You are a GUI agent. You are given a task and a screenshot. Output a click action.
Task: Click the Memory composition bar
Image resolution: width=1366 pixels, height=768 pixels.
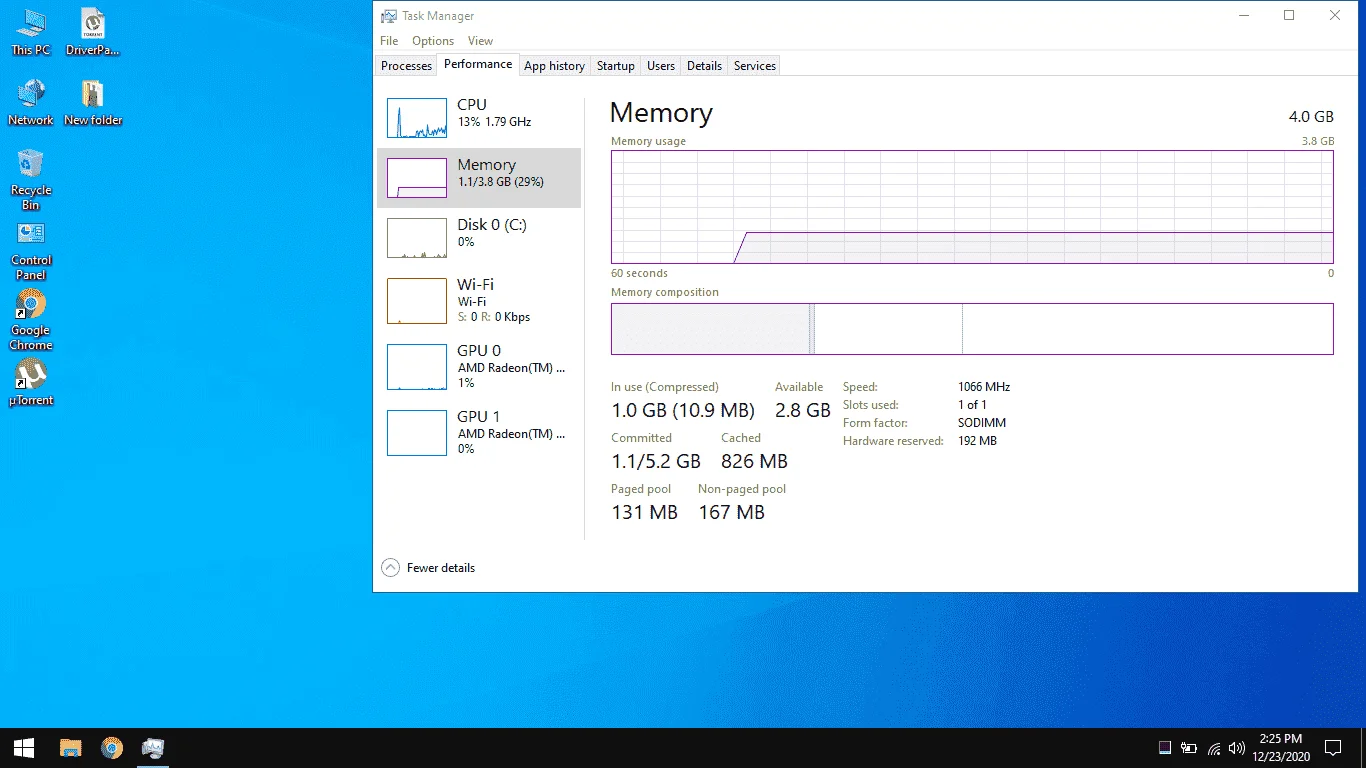click(972, 329)
